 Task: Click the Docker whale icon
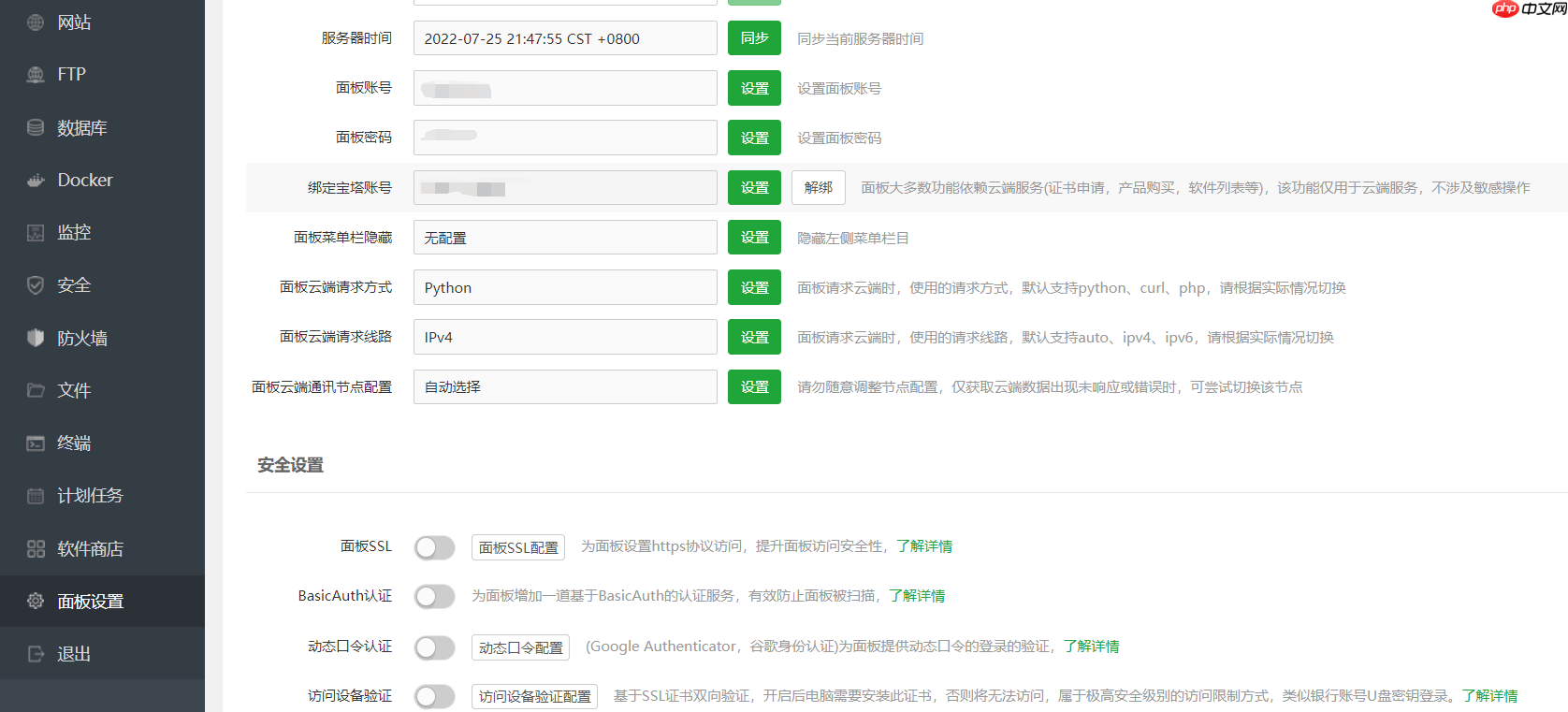tap(36, 181)
